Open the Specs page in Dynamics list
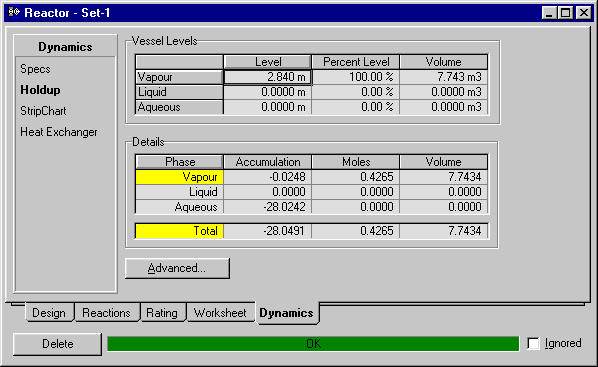The width and height of the screenshot is (598, 367). click(x=35, y=69)
